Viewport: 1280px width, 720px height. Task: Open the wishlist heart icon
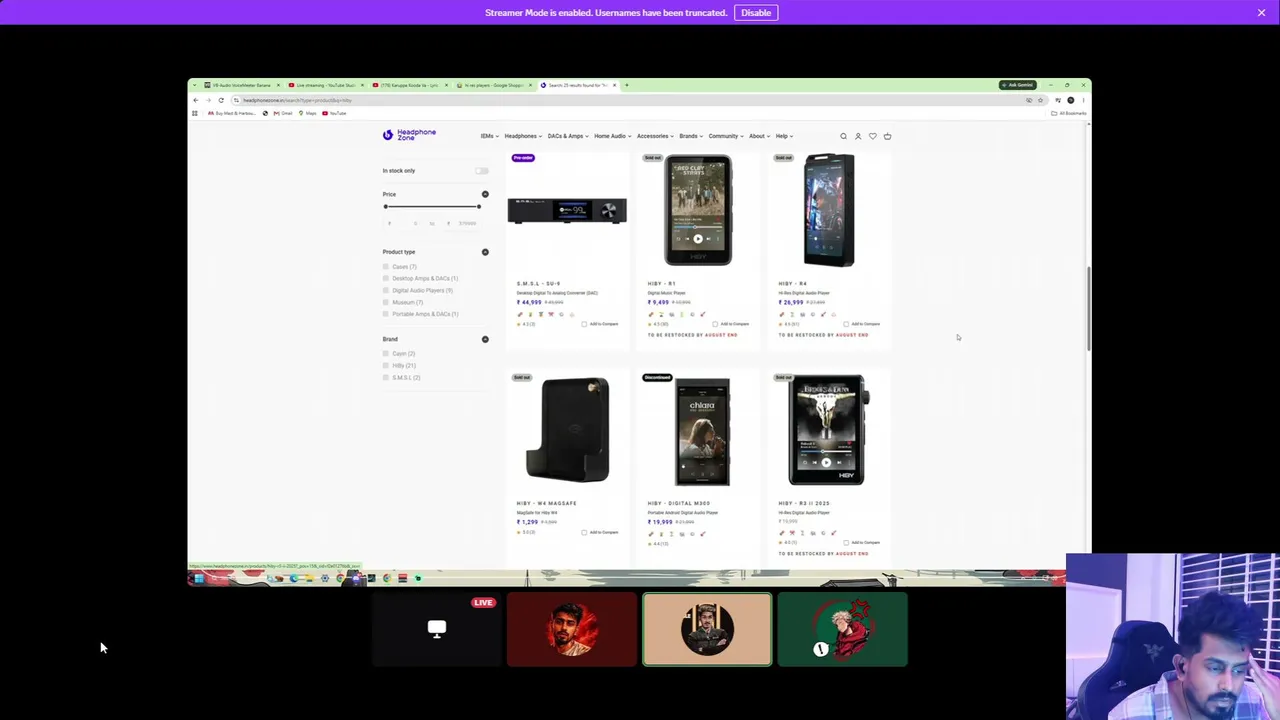point(872,136)
